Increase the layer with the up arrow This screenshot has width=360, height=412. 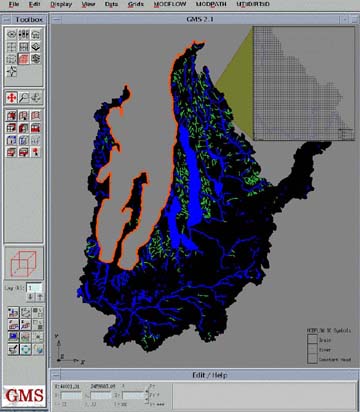pos(39,297)
